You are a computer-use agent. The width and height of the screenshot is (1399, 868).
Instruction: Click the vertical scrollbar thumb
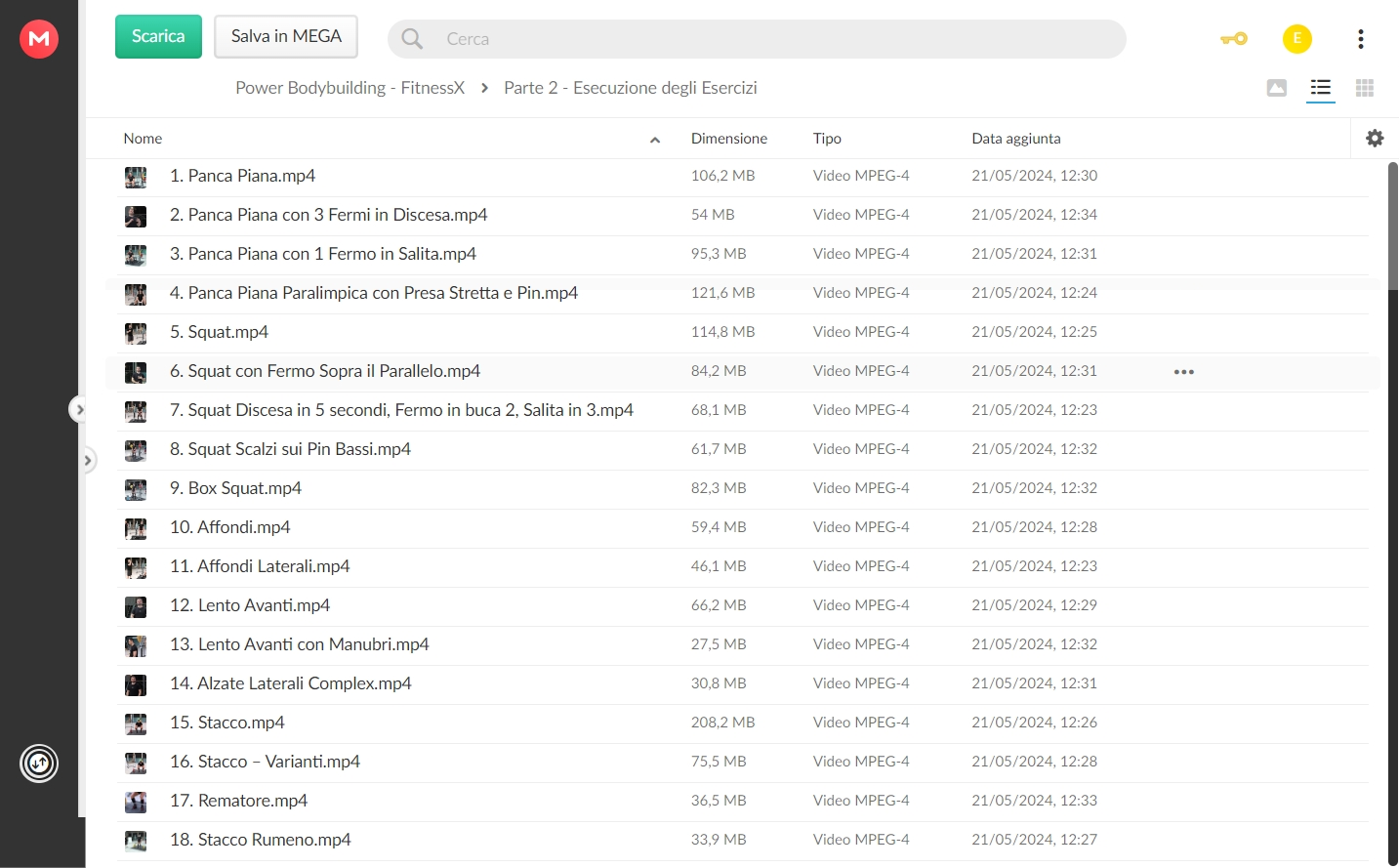[1393, 227]
